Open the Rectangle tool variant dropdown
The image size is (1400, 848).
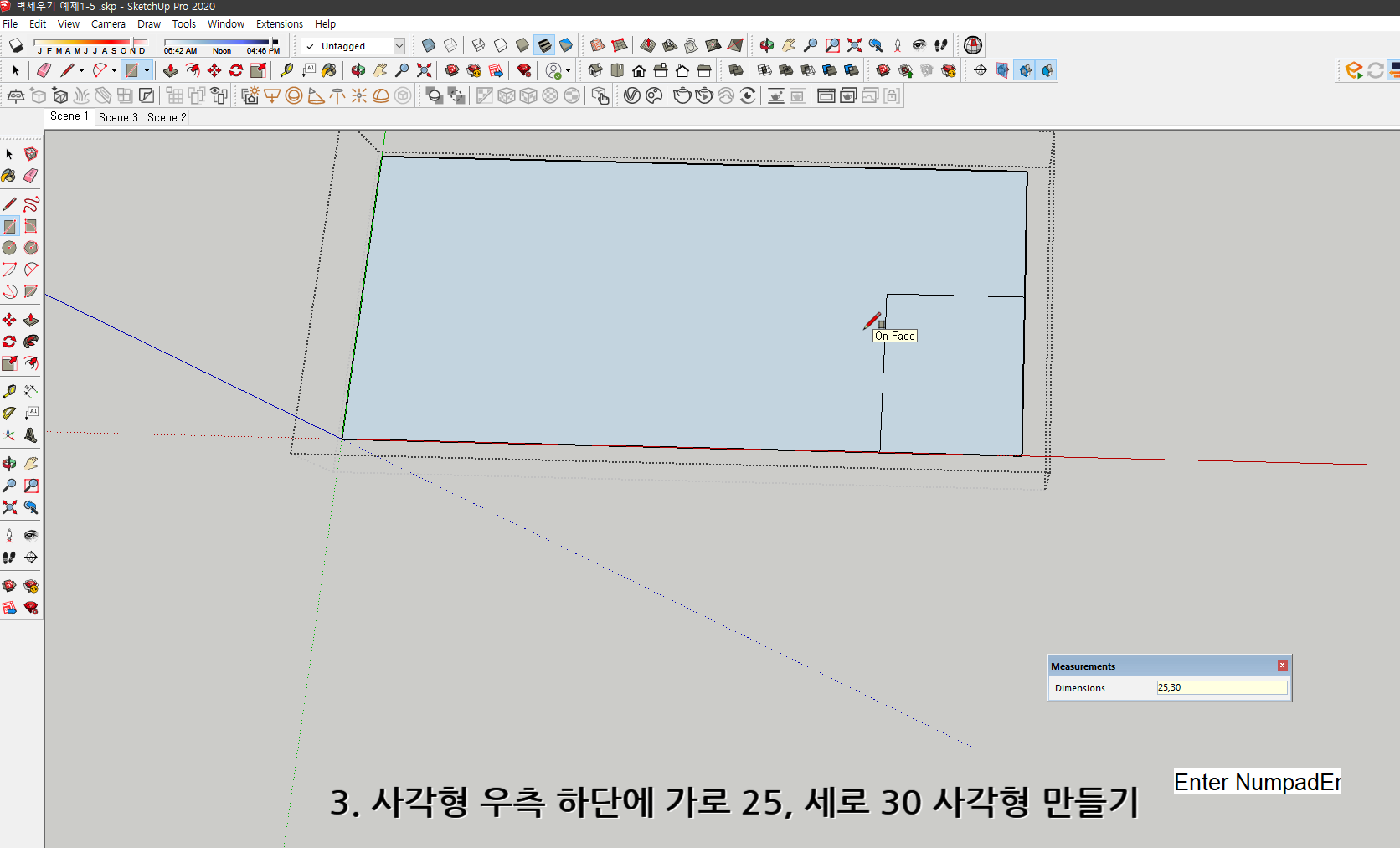tap(147, 70)
